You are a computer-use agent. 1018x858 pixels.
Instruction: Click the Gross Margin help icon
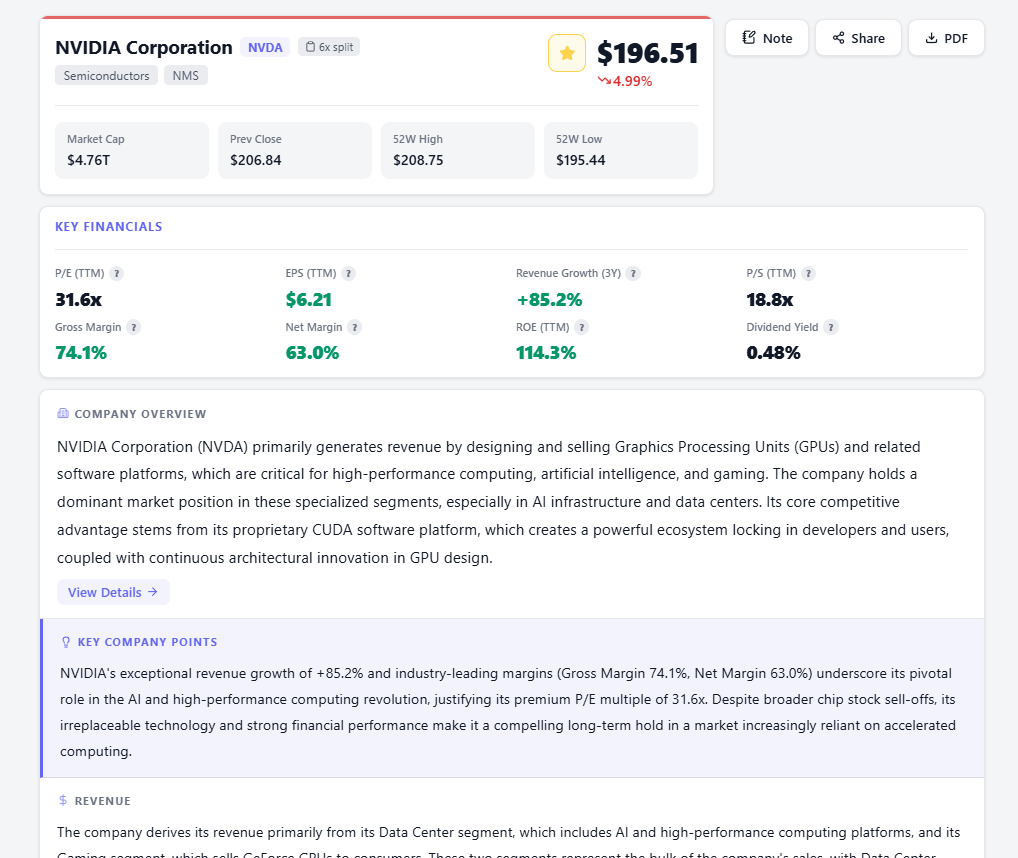133,327
